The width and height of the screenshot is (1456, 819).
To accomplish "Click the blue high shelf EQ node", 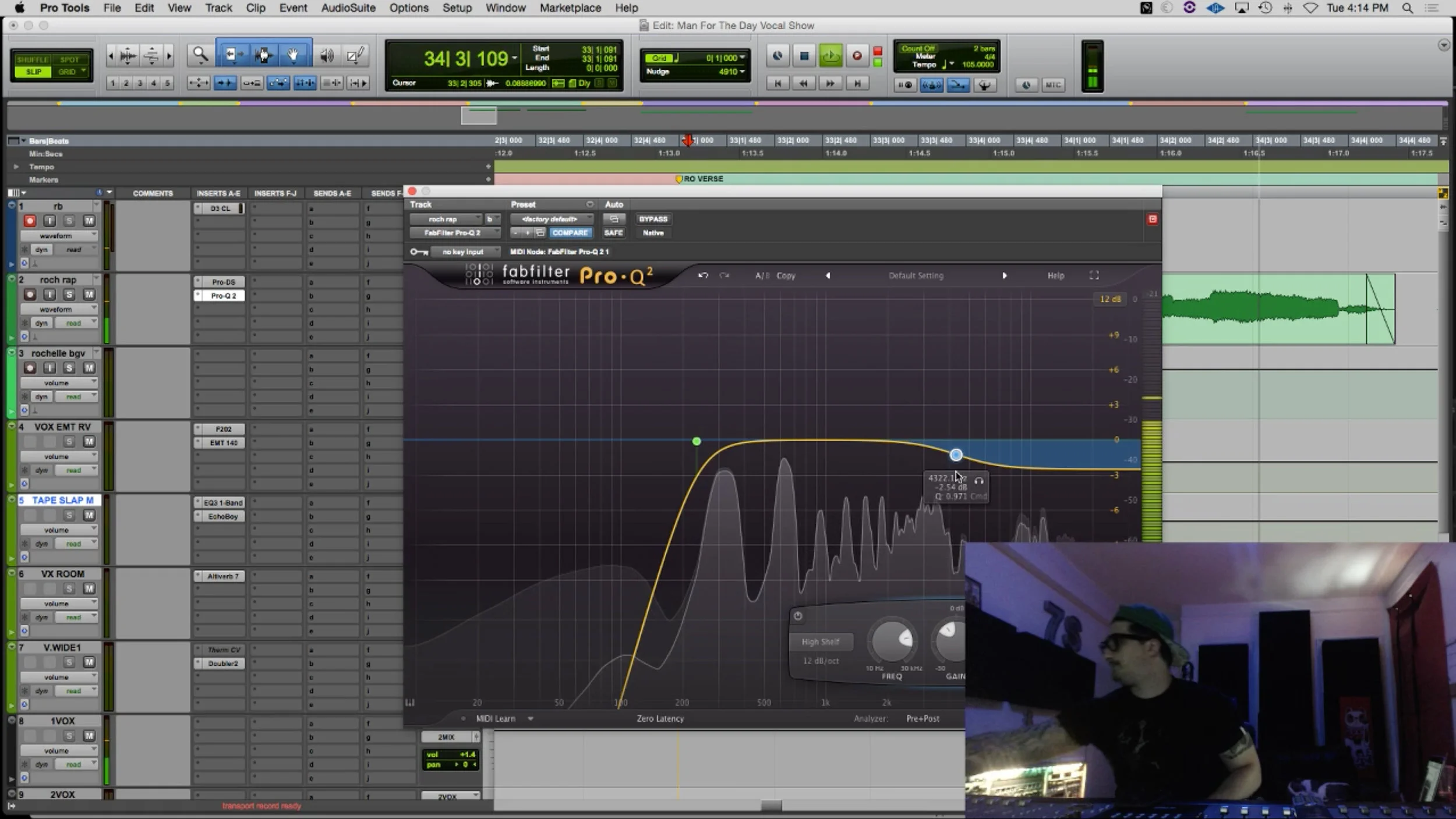I will click(956, 455).
